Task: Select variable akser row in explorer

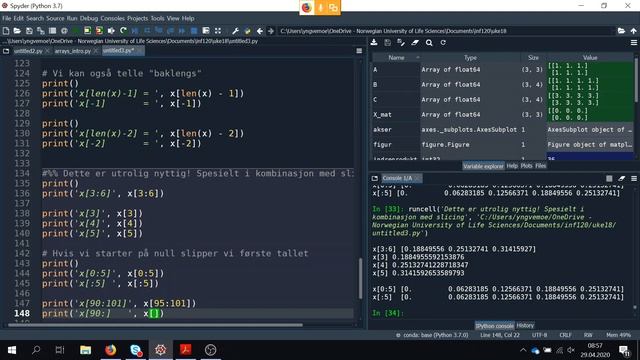Action: pyautogui.click(x=502, y=129)
